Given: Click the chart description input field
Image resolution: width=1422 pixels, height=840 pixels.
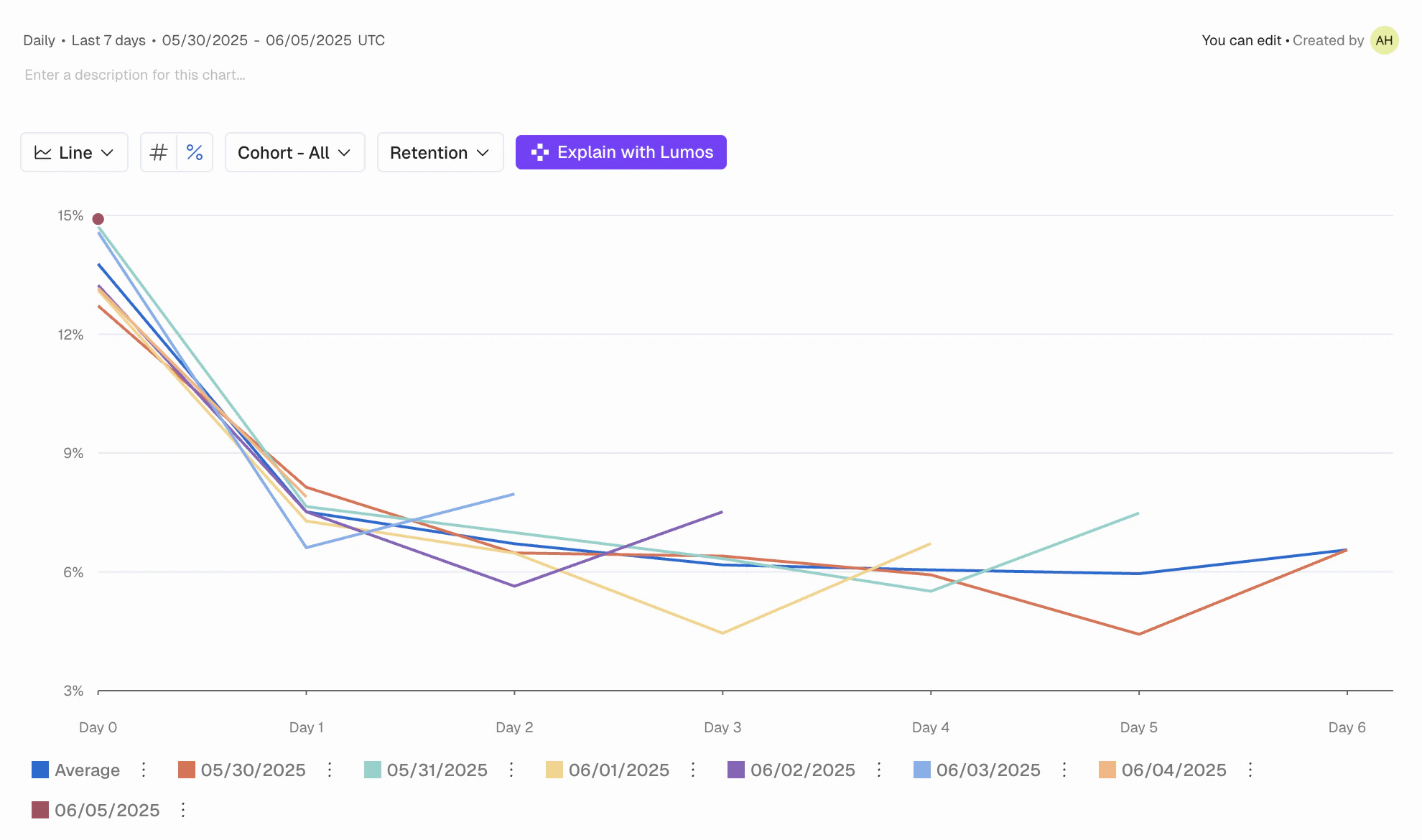Looking at the screenshot, I should [x=135, y=75].
